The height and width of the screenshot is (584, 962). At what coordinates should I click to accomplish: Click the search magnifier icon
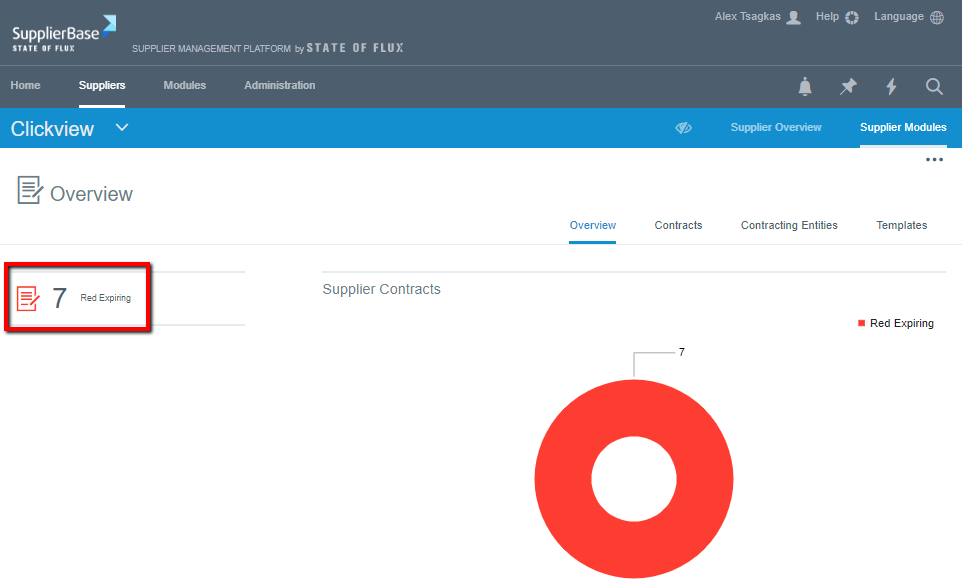(x=934, y=87)
